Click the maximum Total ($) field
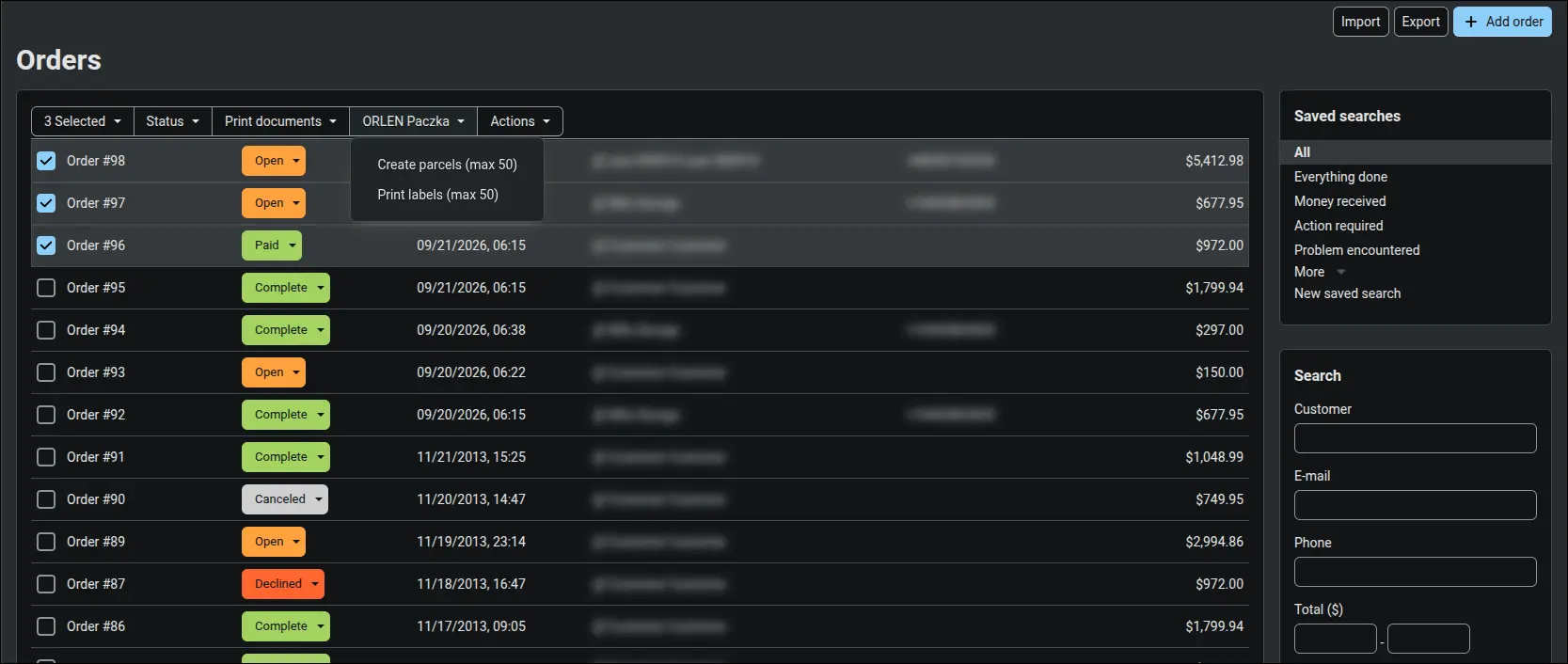Screen dimensions: 1568x664 pos(1429,639)
